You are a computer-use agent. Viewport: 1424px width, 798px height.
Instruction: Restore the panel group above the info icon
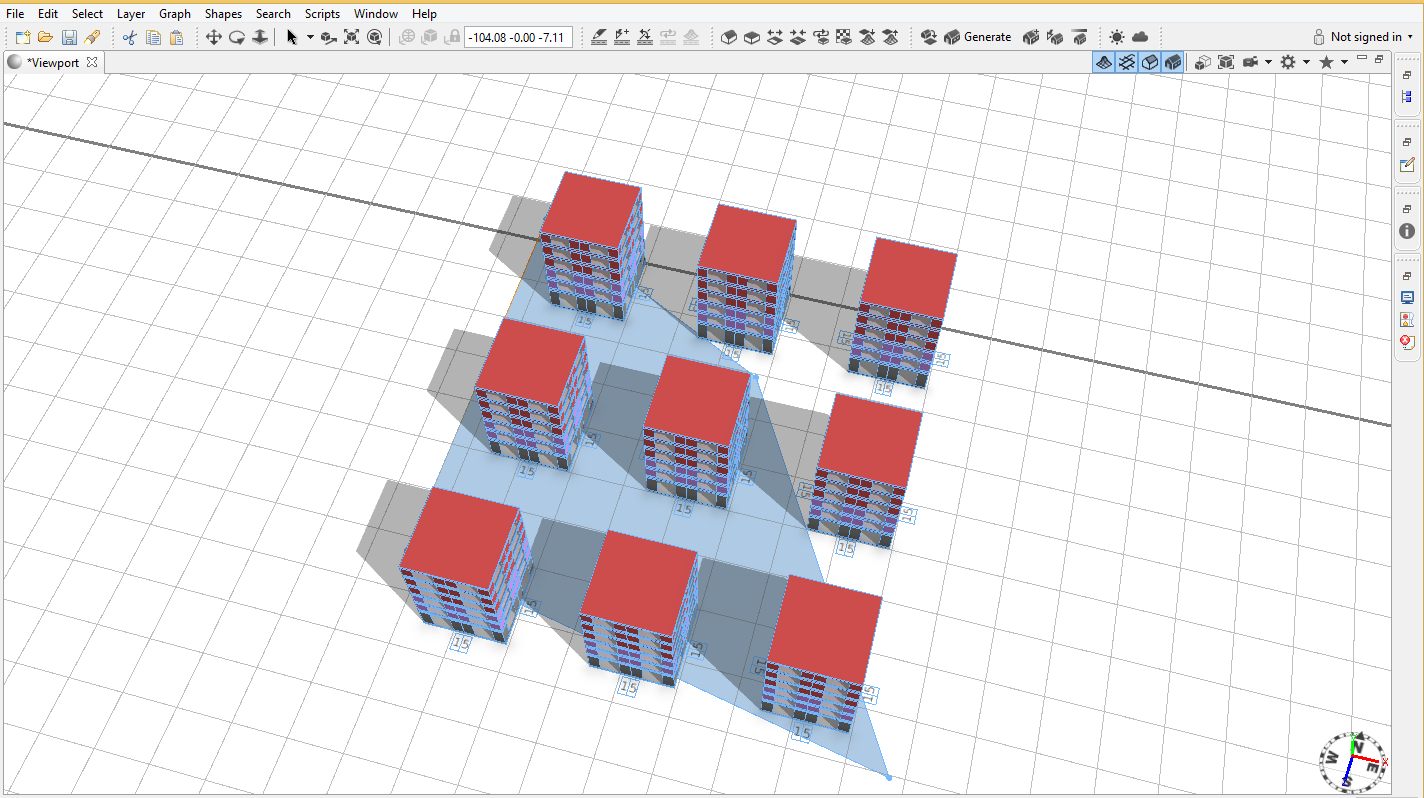click(1407, 209)
